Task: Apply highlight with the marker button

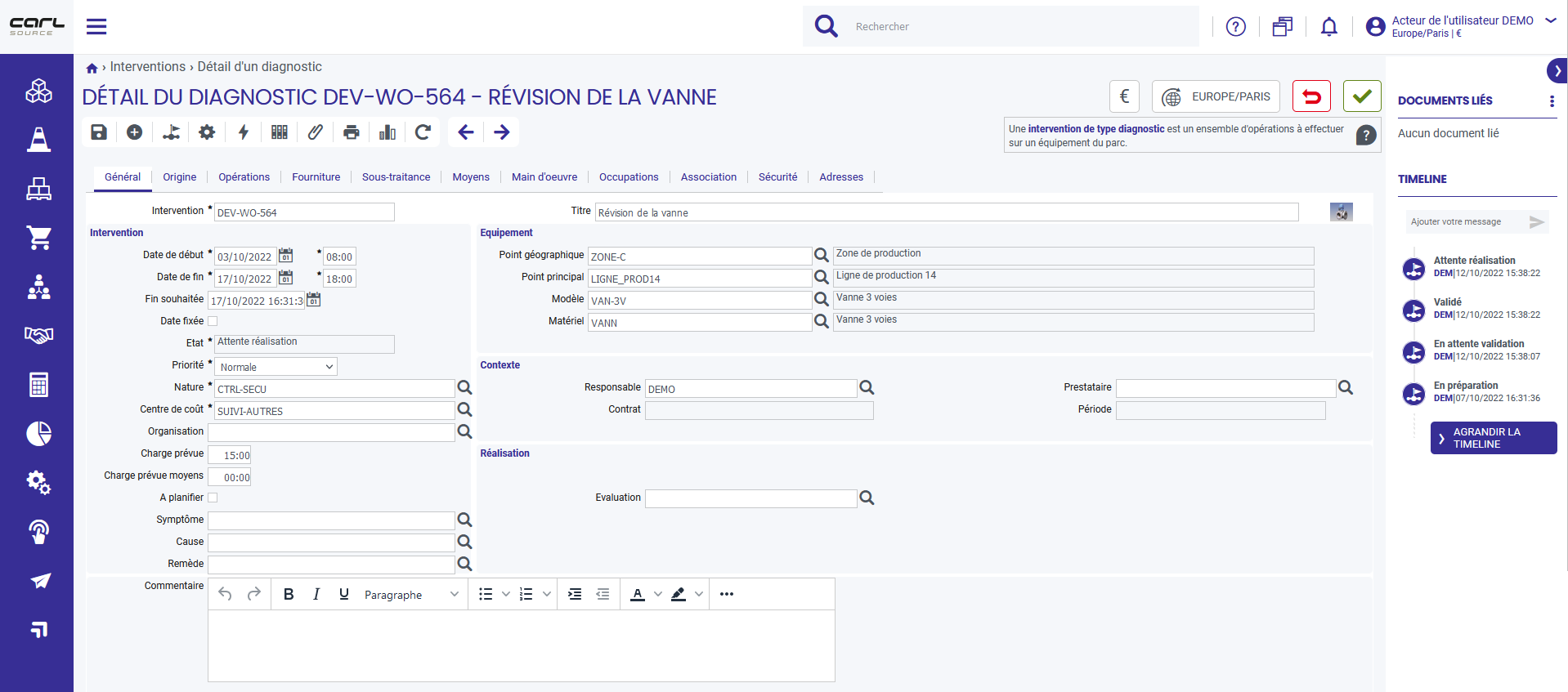Action: pyautogui.click(x=679, y=594)
